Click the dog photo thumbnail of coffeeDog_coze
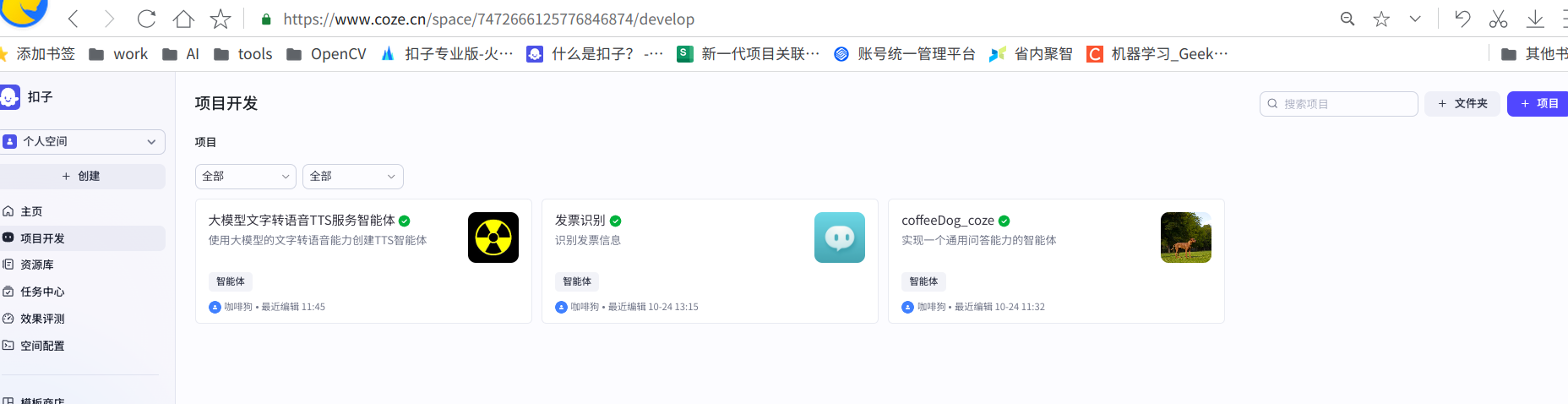This screenshot has width=1568, height=404. coord(1186,237)
